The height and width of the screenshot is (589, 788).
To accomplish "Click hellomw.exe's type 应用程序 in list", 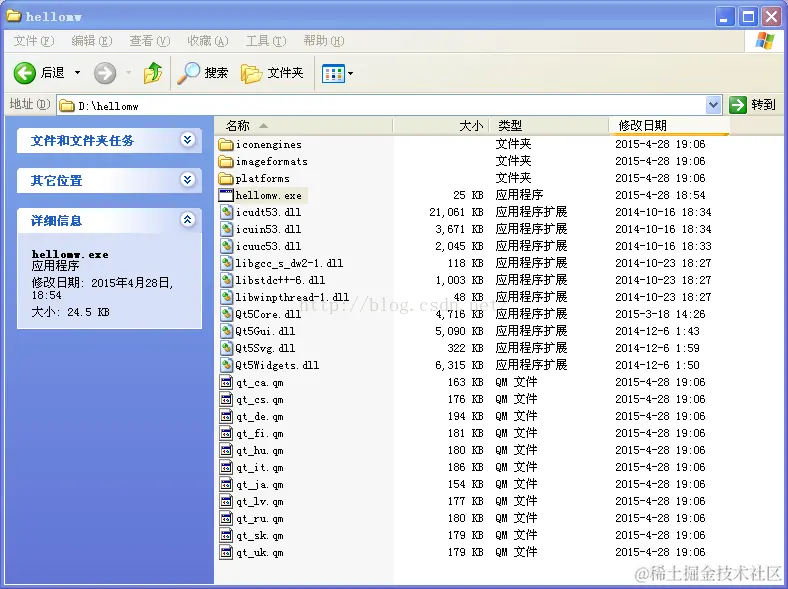I will (519, 195).
